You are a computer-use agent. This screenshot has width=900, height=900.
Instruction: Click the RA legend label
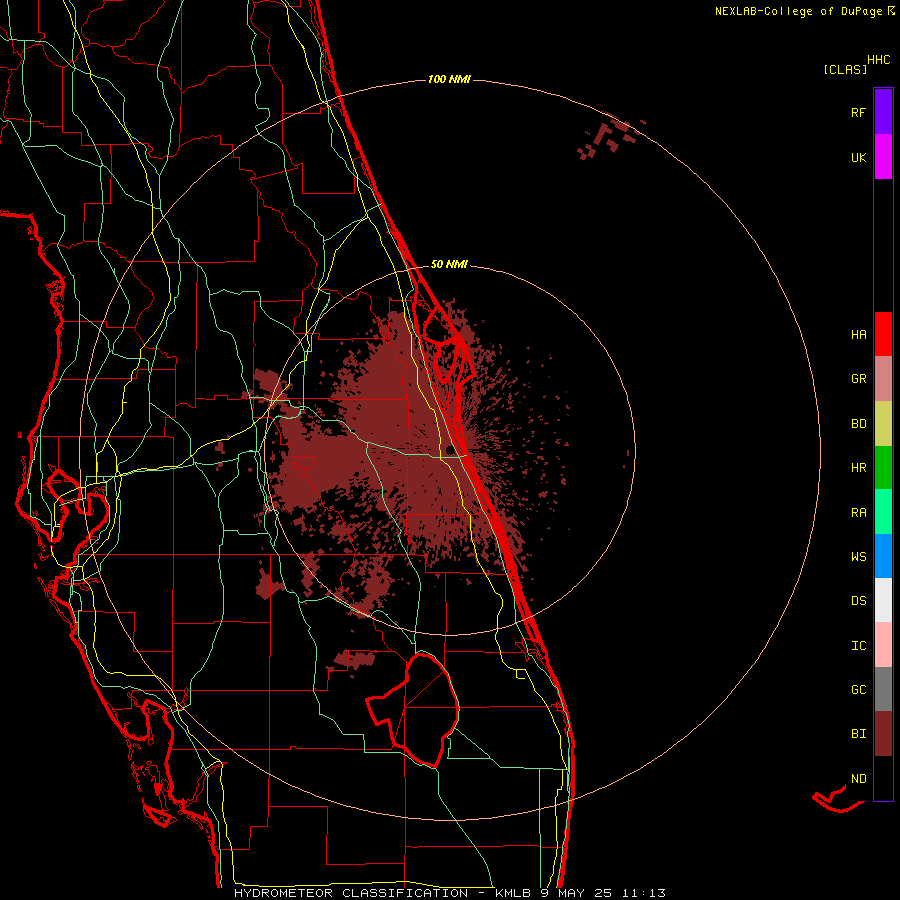pyautogui.click(x=859, y=513)
